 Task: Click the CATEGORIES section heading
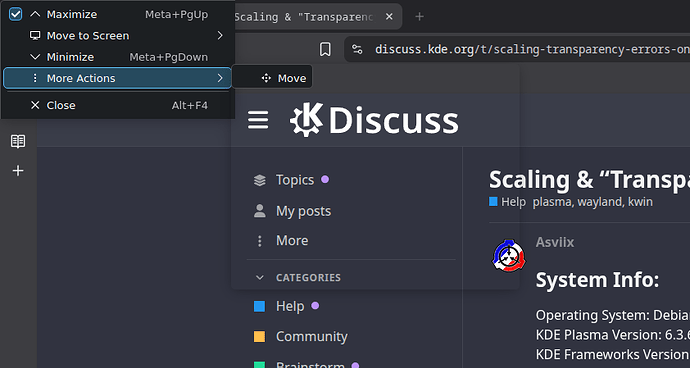308,277
